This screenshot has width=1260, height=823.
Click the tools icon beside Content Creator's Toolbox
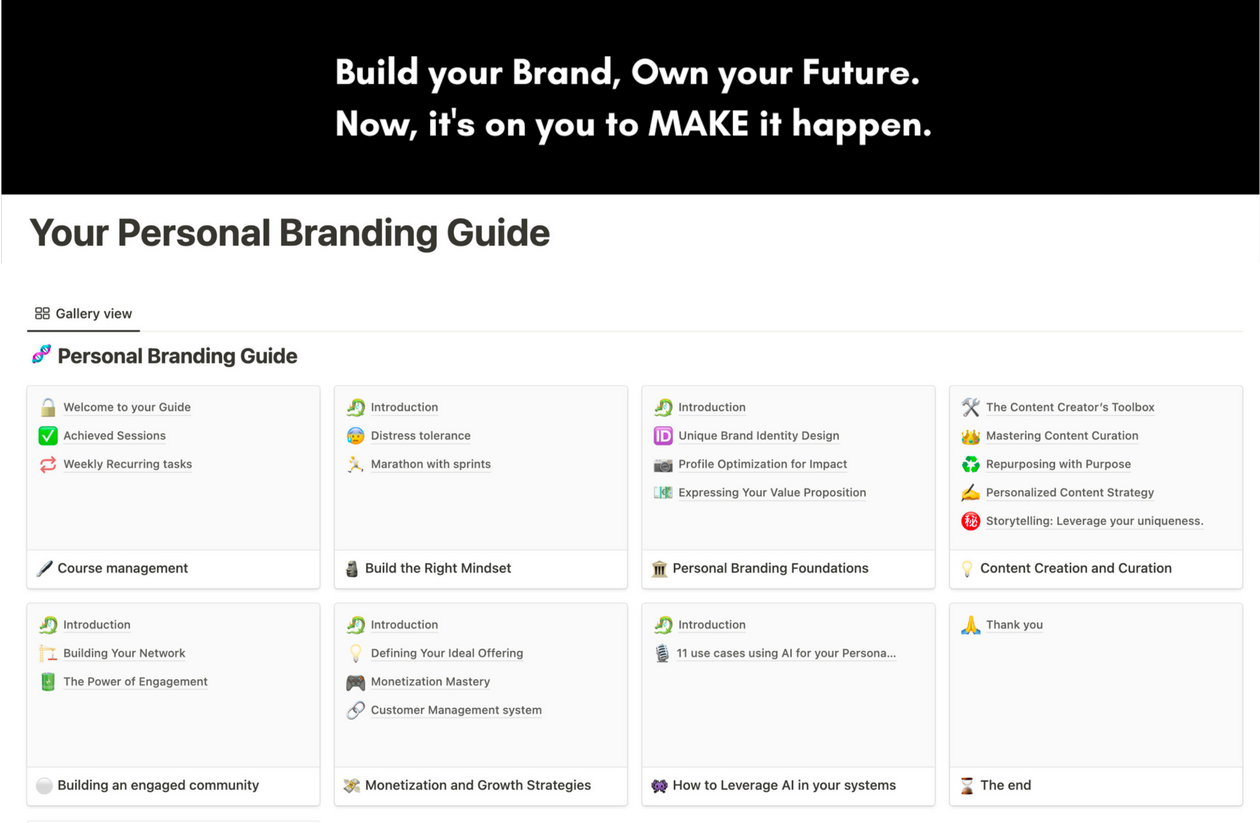970,407
